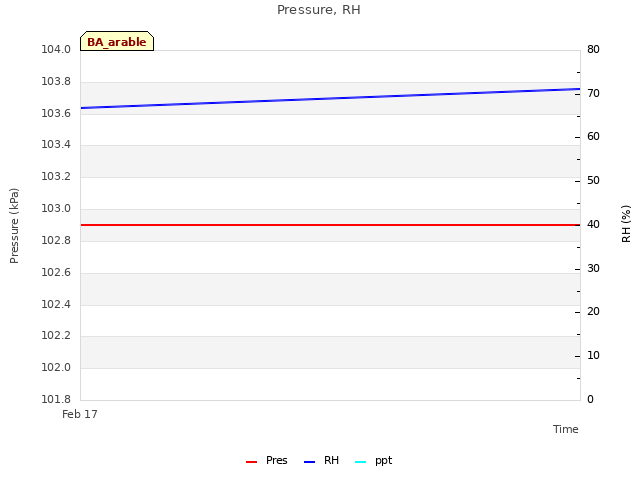Screen dimensions: 640x480
Task: Click the 'Feb 17' x-axis label
Action: click(x=80, y=414)
